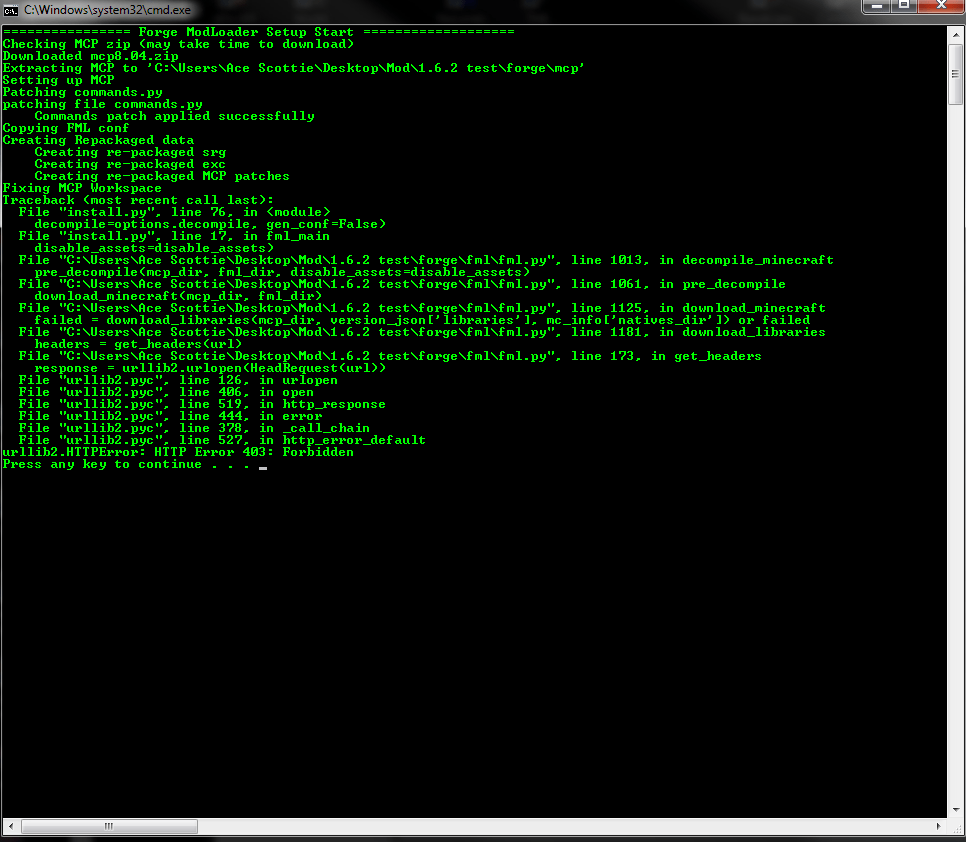Click the 'Setting up MCP' line

(59, 80)
